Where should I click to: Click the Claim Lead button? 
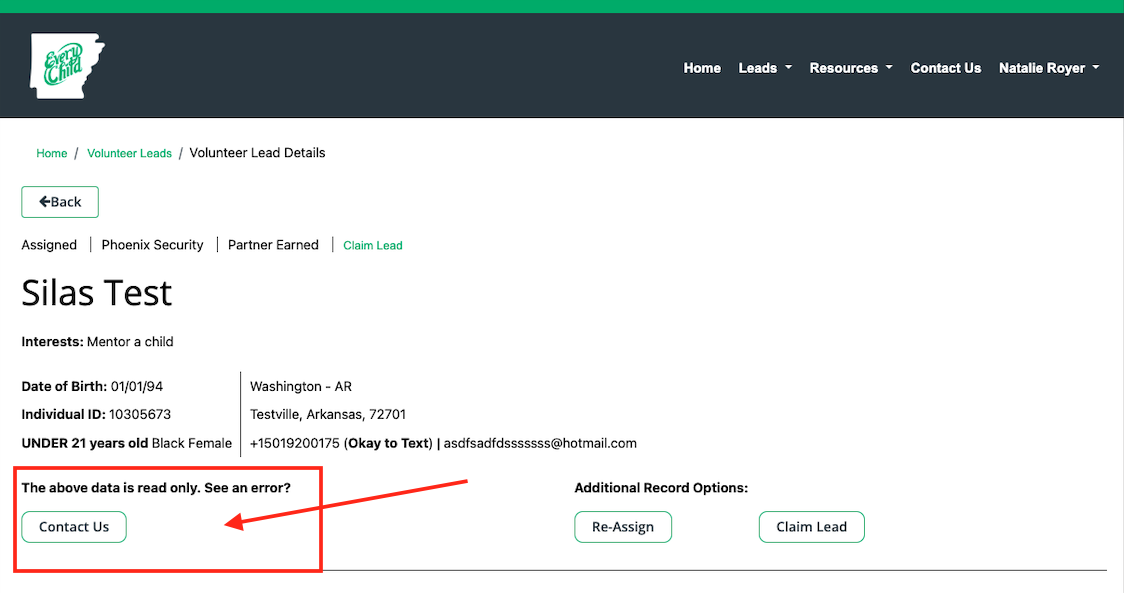(811, 527)
